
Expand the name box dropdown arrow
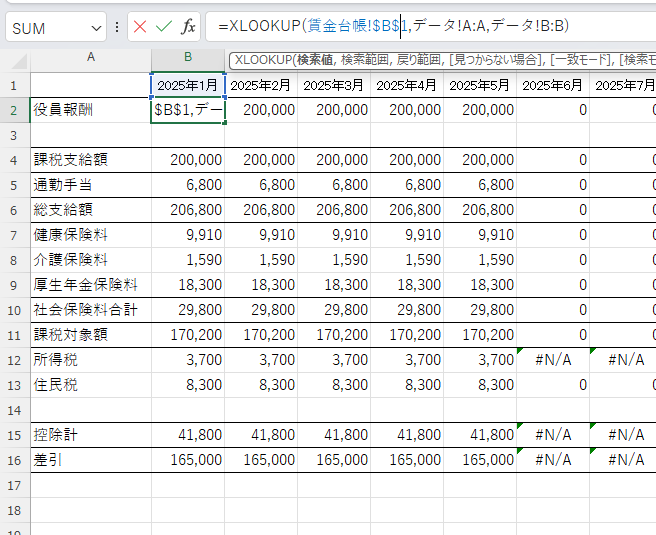(x=96, y=28)
